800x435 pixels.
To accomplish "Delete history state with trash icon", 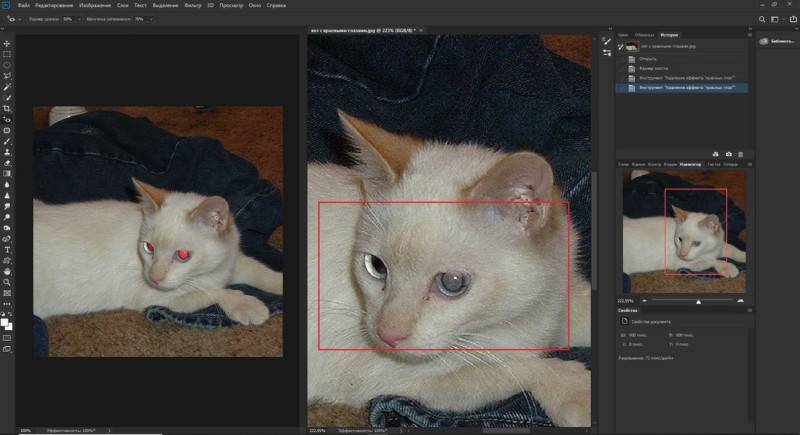I will [741, 154].
